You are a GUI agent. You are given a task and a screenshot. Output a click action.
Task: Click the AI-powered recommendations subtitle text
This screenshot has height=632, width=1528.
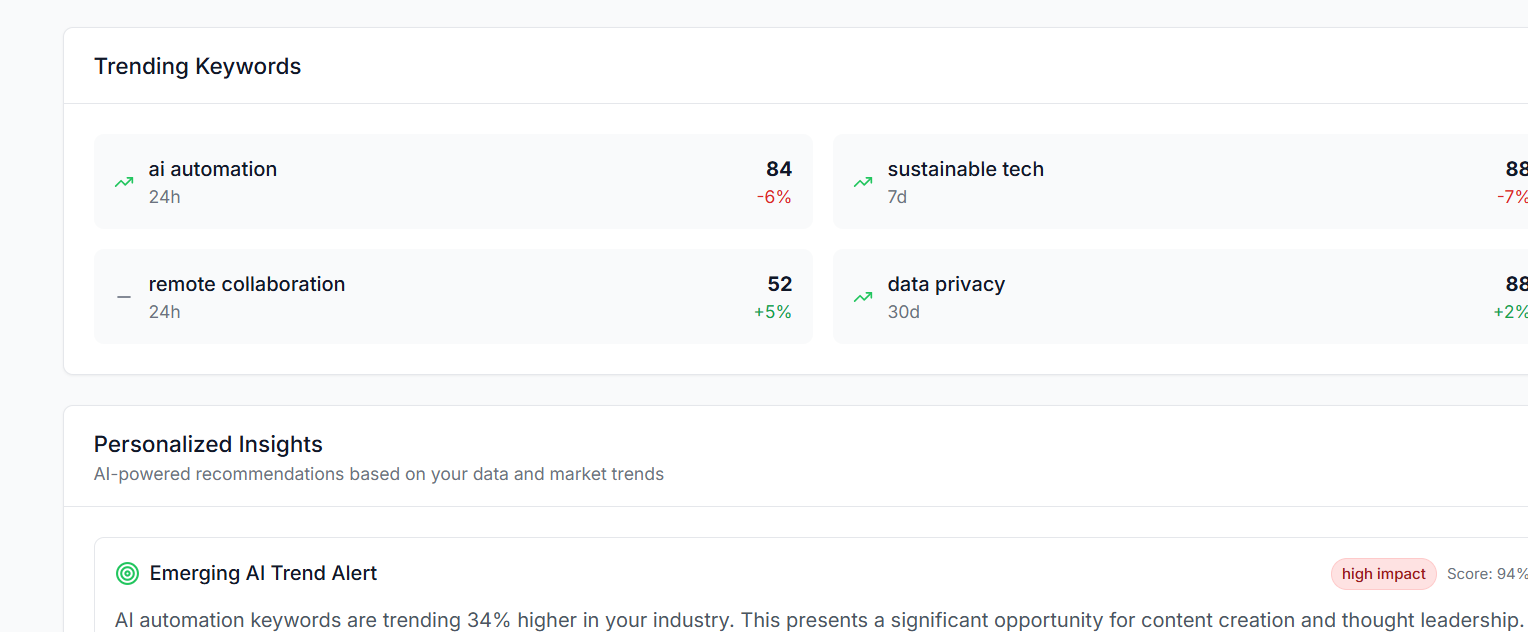point(379,474)
